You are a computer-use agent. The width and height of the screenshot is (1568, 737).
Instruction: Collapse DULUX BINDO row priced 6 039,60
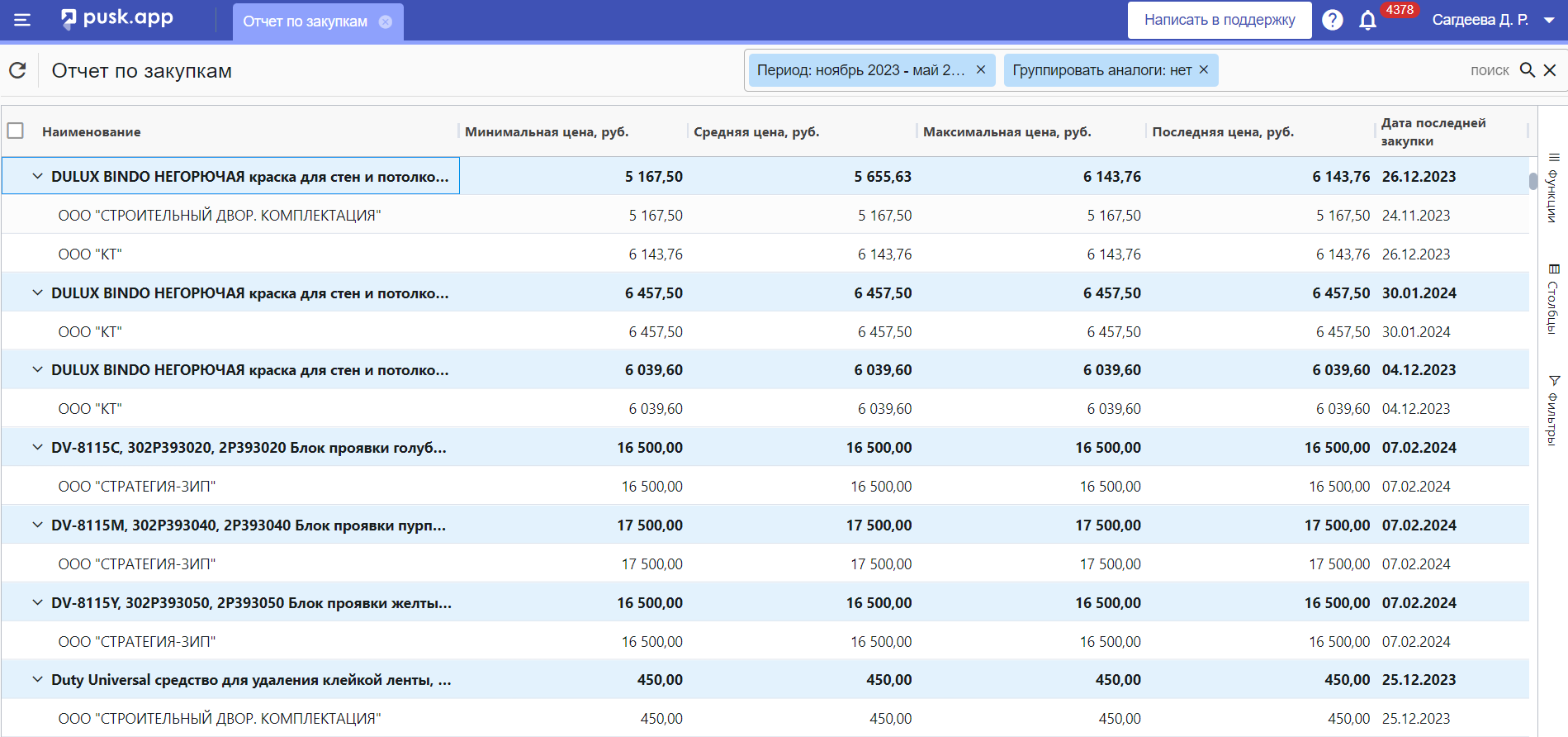(37, 369)
